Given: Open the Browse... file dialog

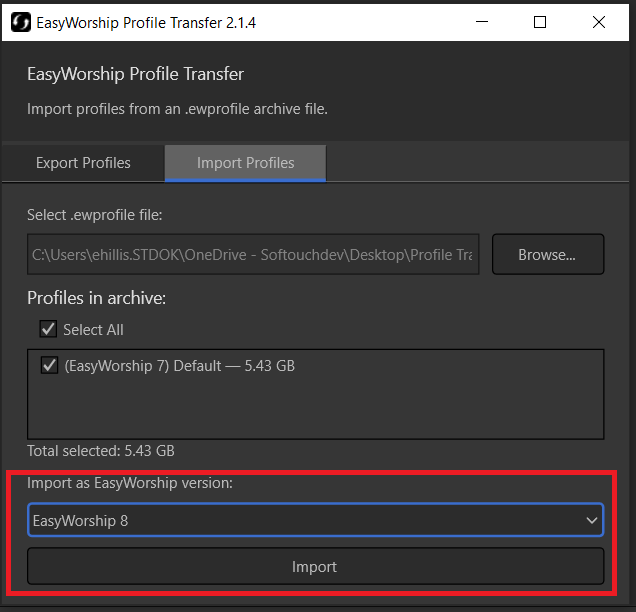Looking at the screenshot, I should (x=548, y=254).
